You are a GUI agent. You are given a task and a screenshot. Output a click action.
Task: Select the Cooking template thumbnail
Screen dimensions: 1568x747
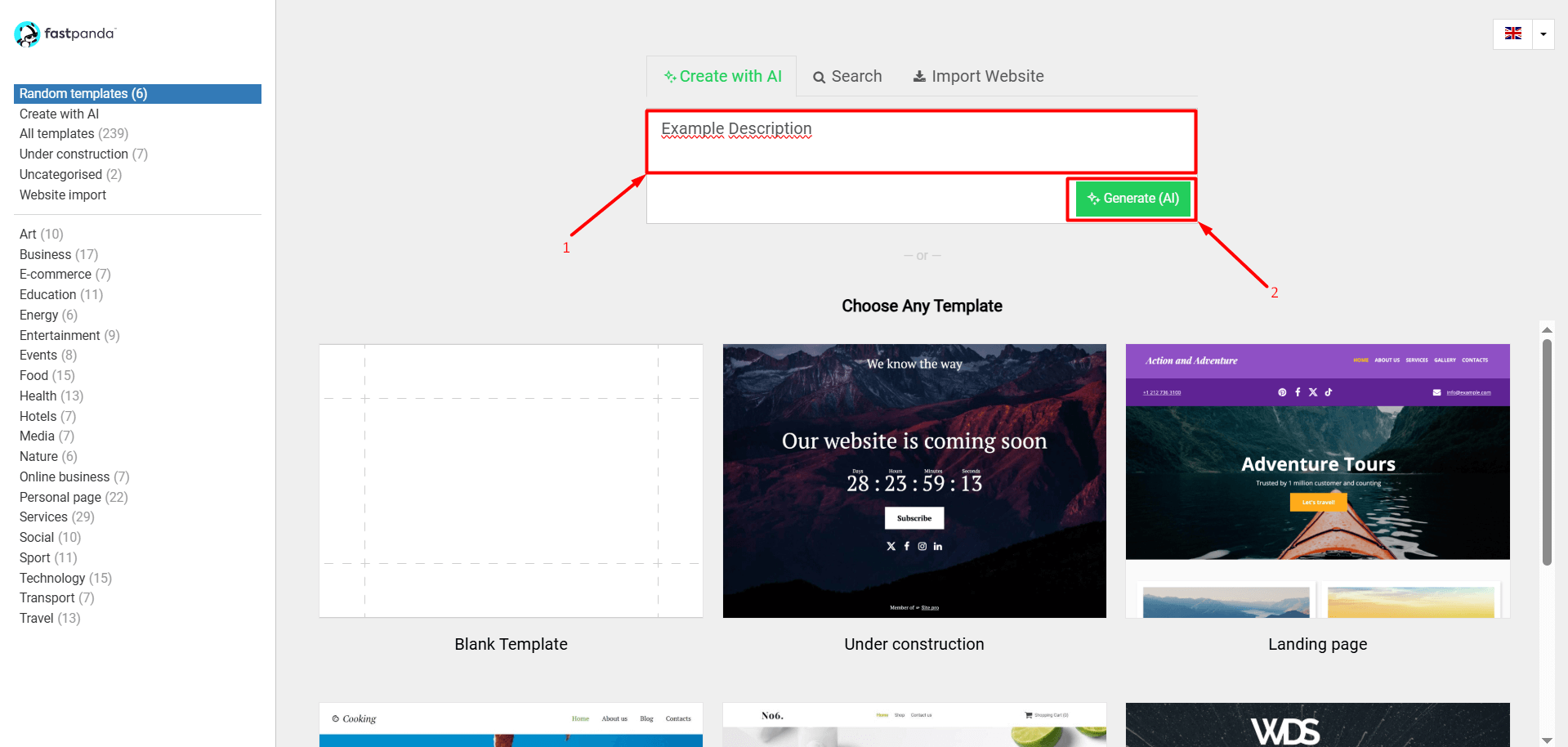point(511,724)
